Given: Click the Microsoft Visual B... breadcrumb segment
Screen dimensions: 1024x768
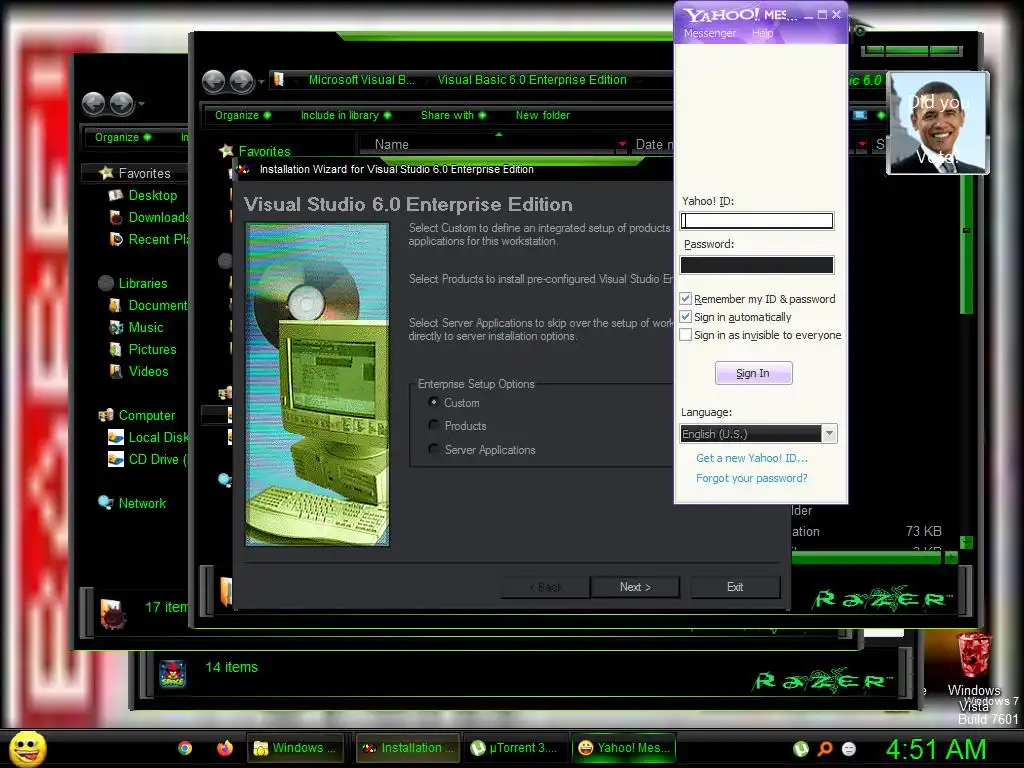Looking at the screenshot, I should click(x=361, y=80).
